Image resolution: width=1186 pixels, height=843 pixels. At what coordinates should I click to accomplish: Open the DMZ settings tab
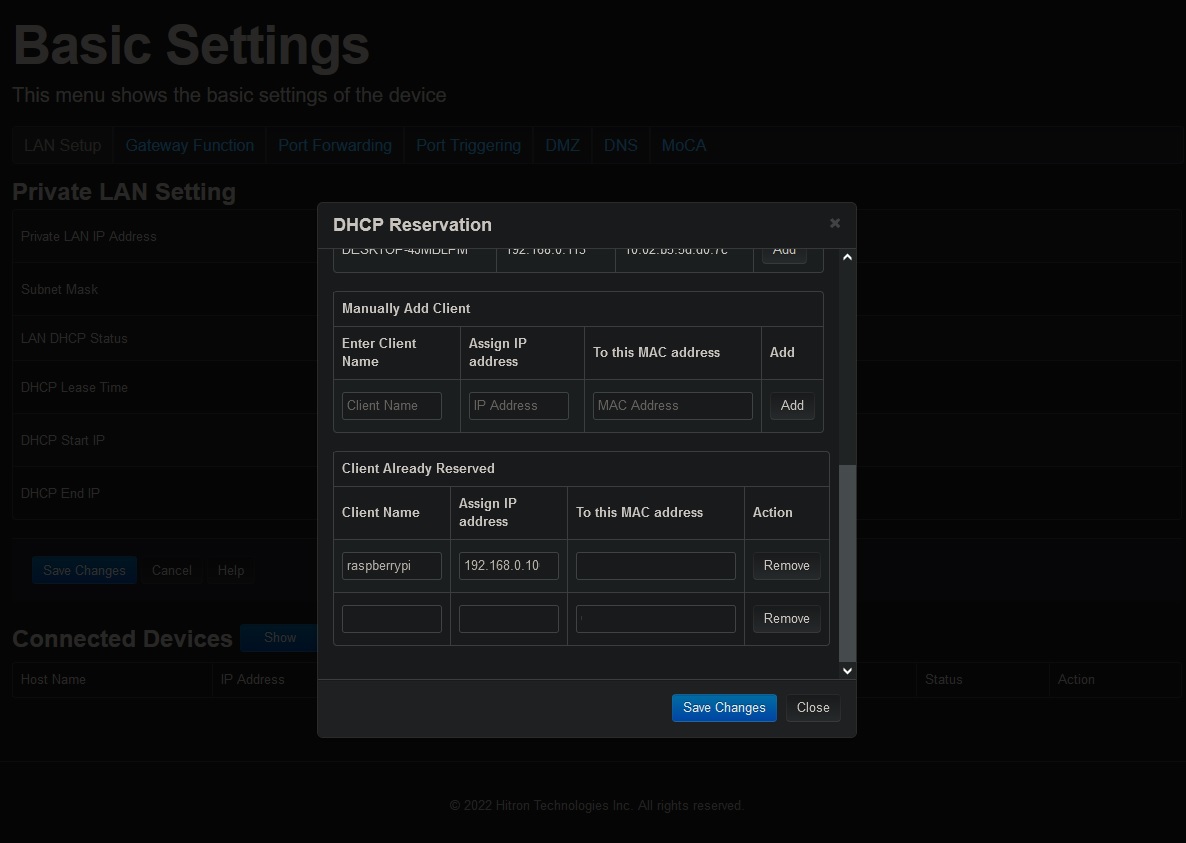tap(562, 145)
